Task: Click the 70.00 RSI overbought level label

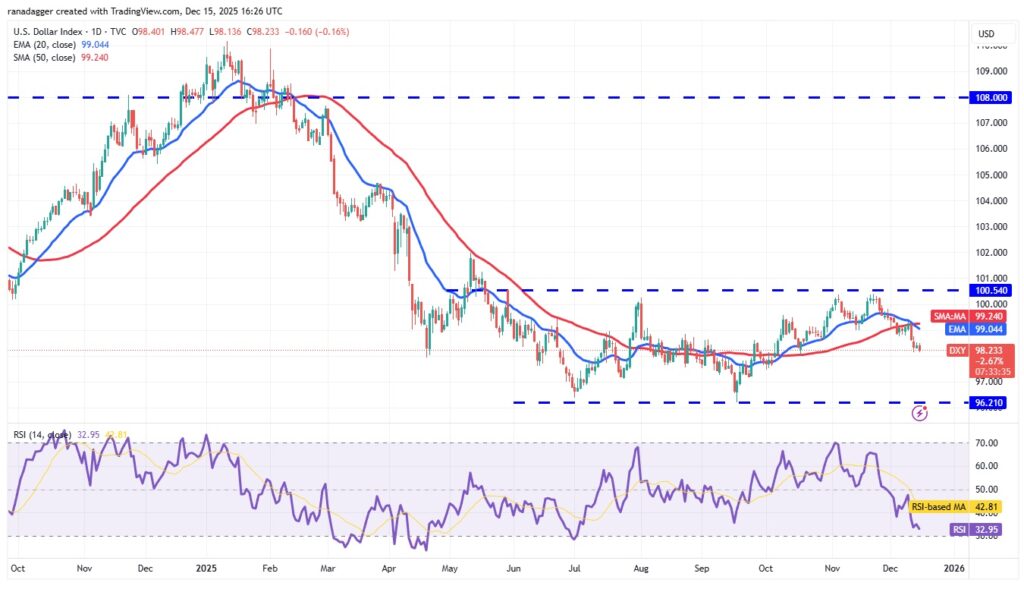Action: 987,443
